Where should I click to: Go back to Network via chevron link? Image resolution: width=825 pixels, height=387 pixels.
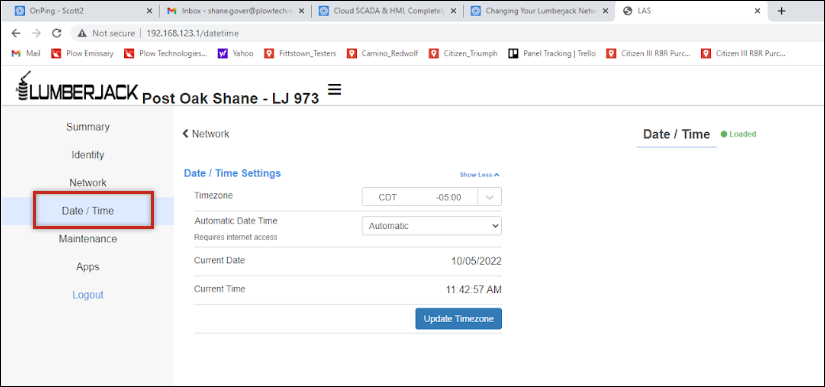[x=206, y=134]
